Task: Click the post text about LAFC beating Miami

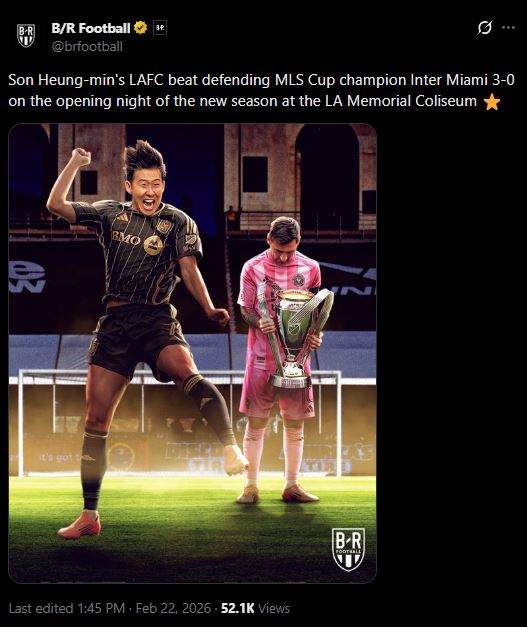Action: (x=261, y=90)
